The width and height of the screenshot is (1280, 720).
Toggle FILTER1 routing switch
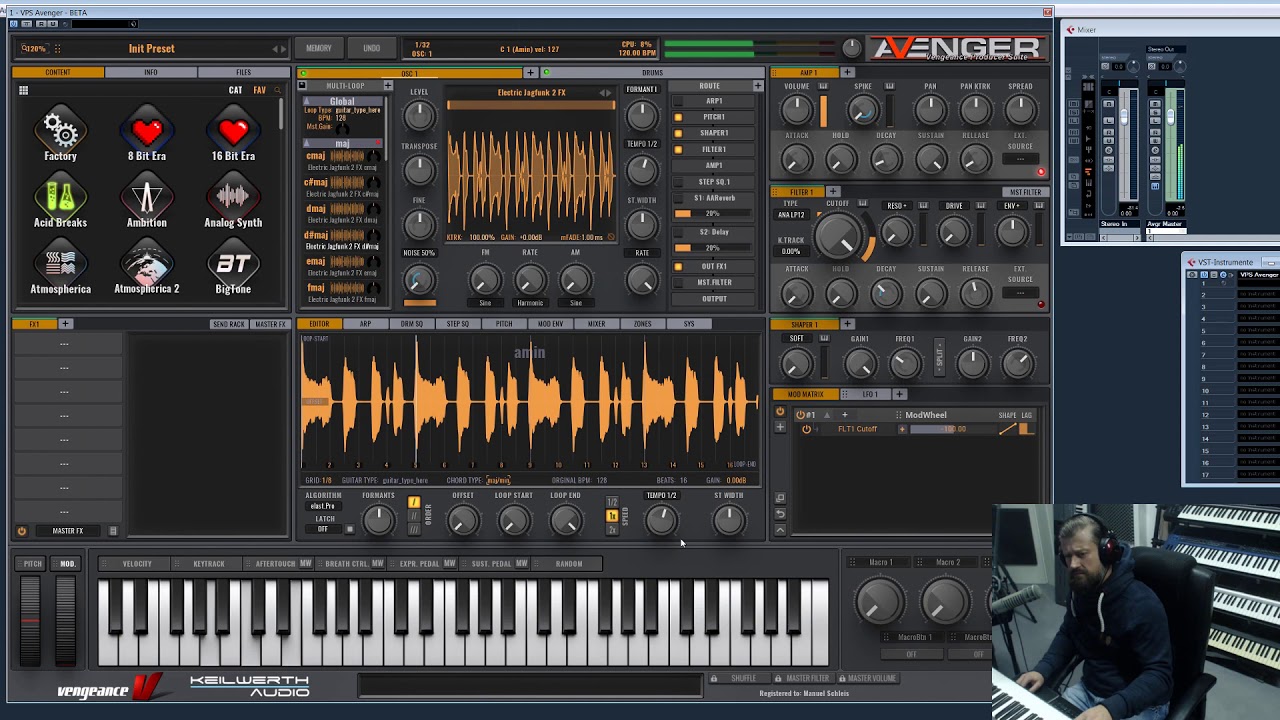point(678,149)
